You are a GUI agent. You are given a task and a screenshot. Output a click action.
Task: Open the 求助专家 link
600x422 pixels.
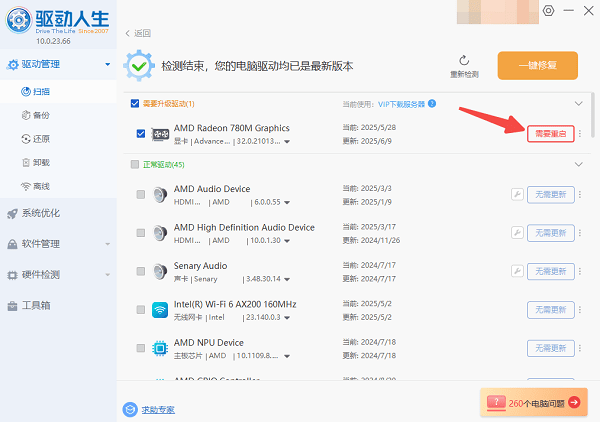158,409
